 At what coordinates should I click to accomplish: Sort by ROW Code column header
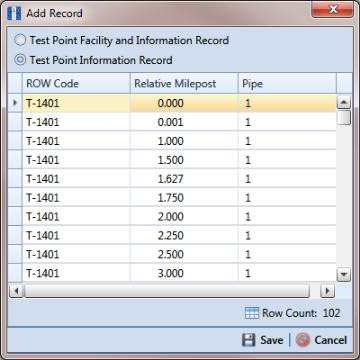point(76,83)
